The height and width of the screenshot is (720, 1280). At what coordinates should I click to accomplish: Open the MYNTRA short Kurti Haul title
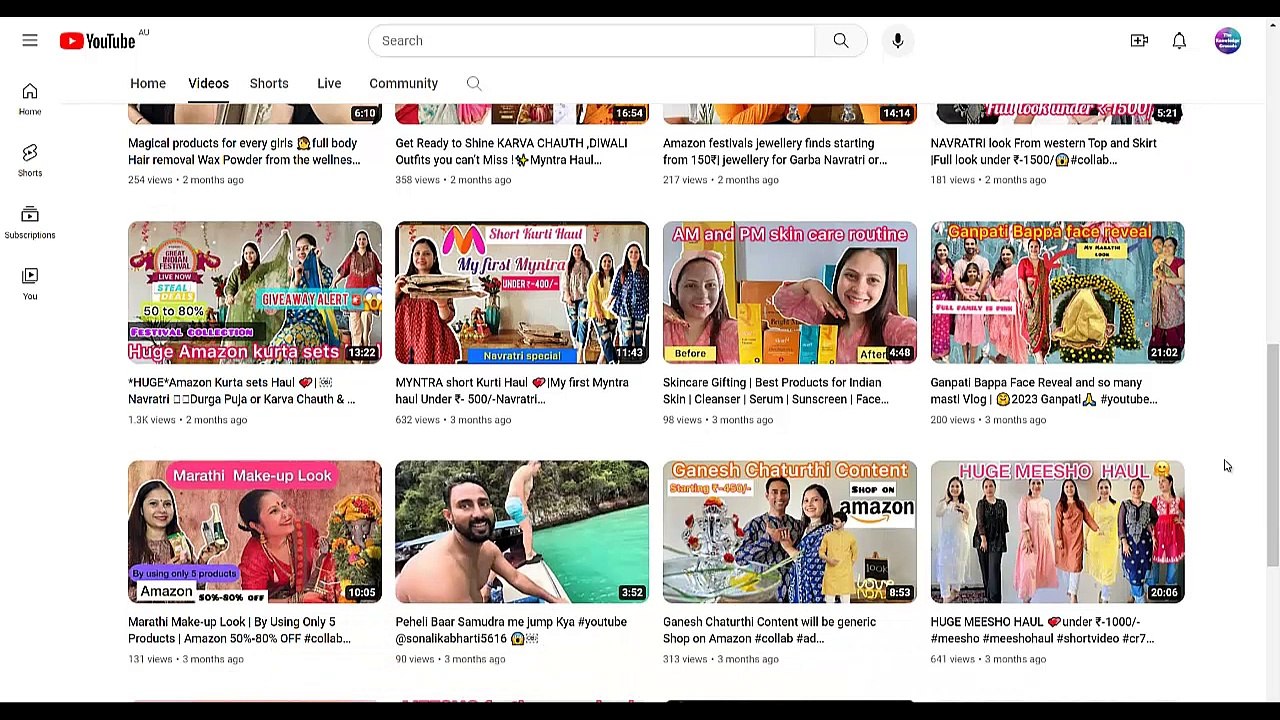point(512,391)
